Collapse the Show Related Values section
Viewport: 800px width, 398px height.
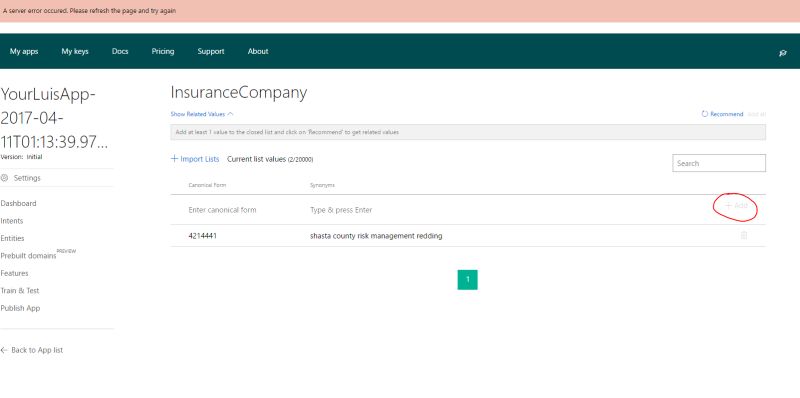click(x=202, y=114)
